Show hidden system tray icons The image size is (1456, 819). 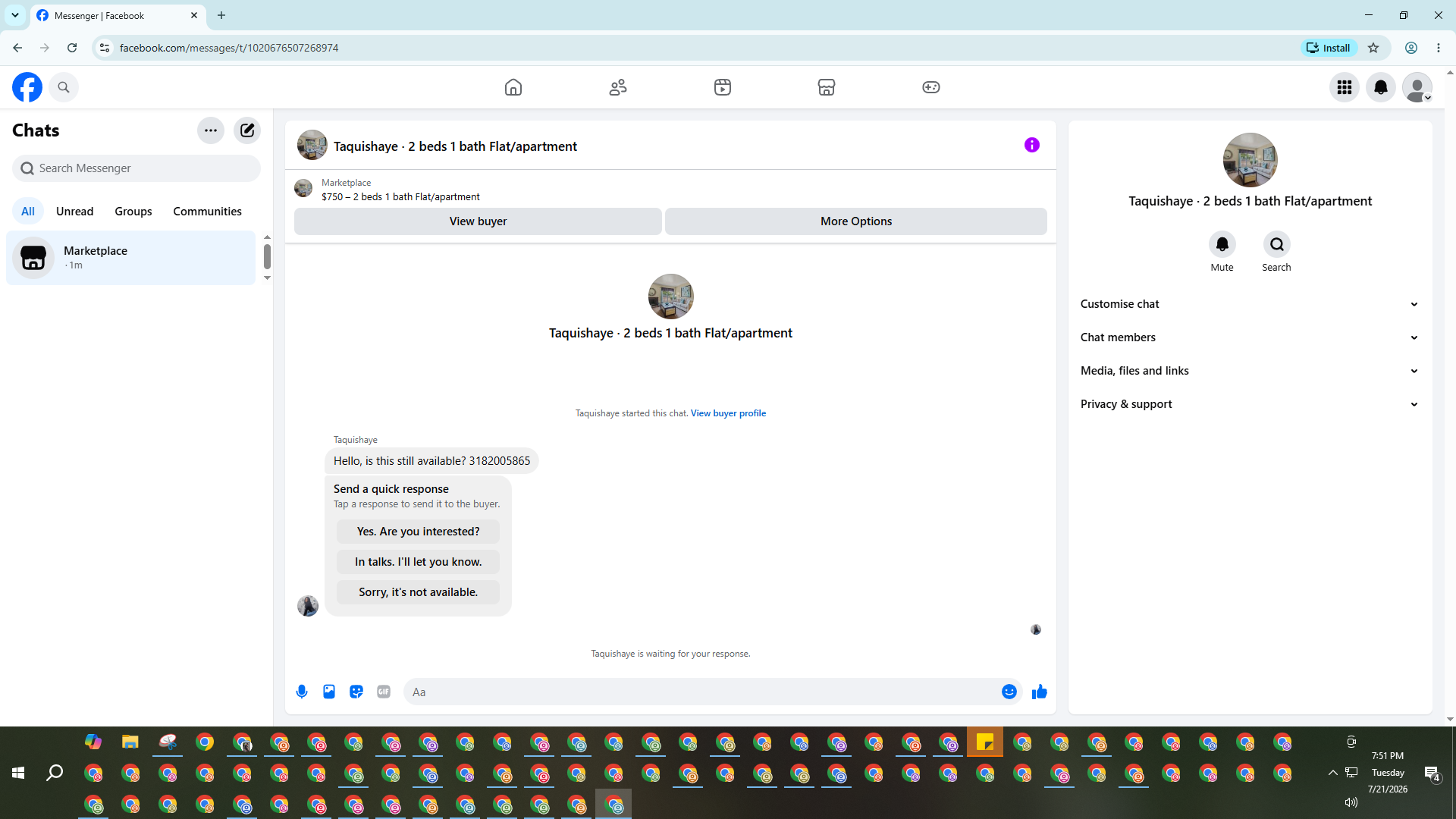tap(1333, 773)
